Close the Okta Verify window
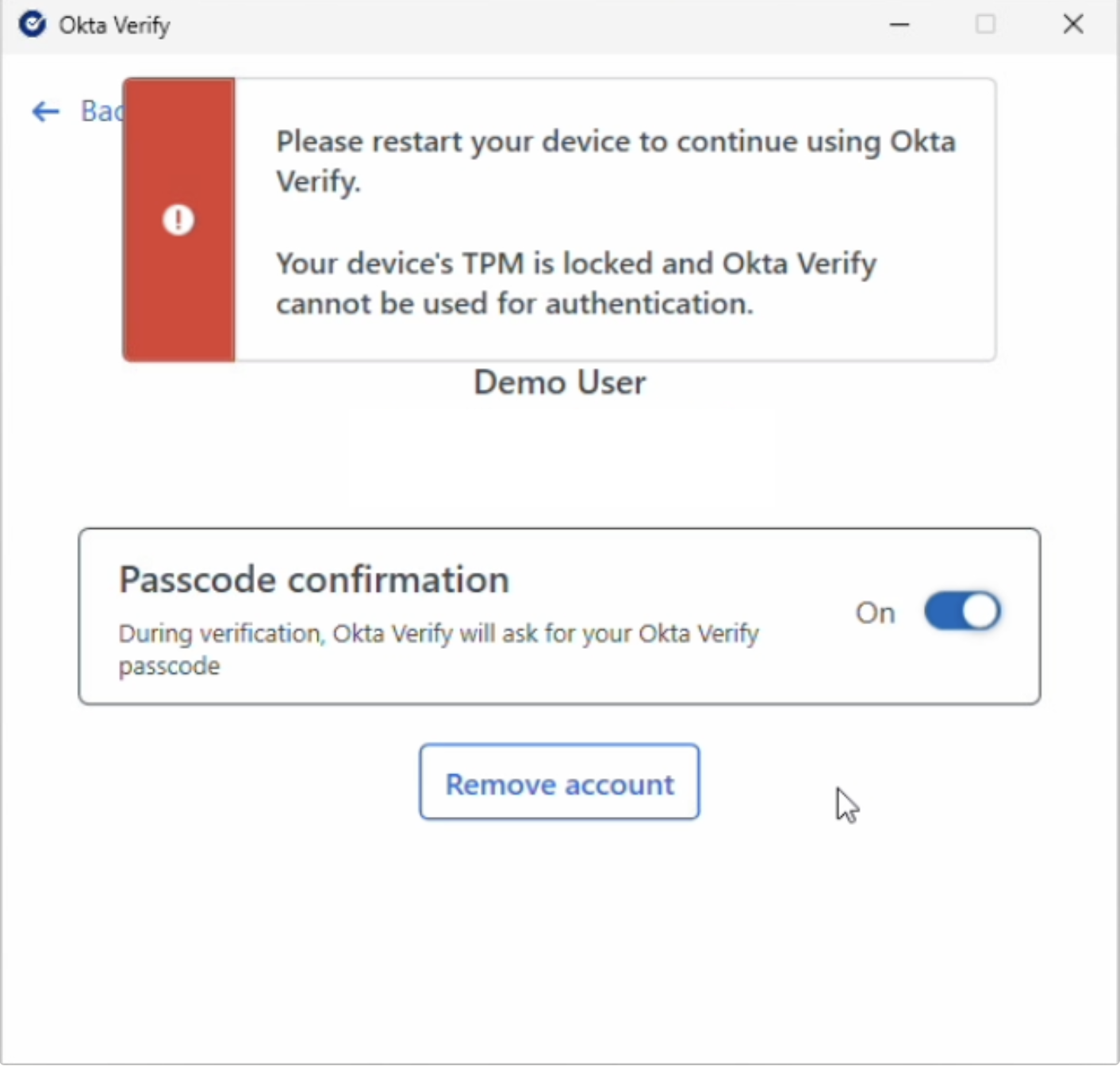This screenshot has width=1120, height=1066. click(x=1073, y=25)
